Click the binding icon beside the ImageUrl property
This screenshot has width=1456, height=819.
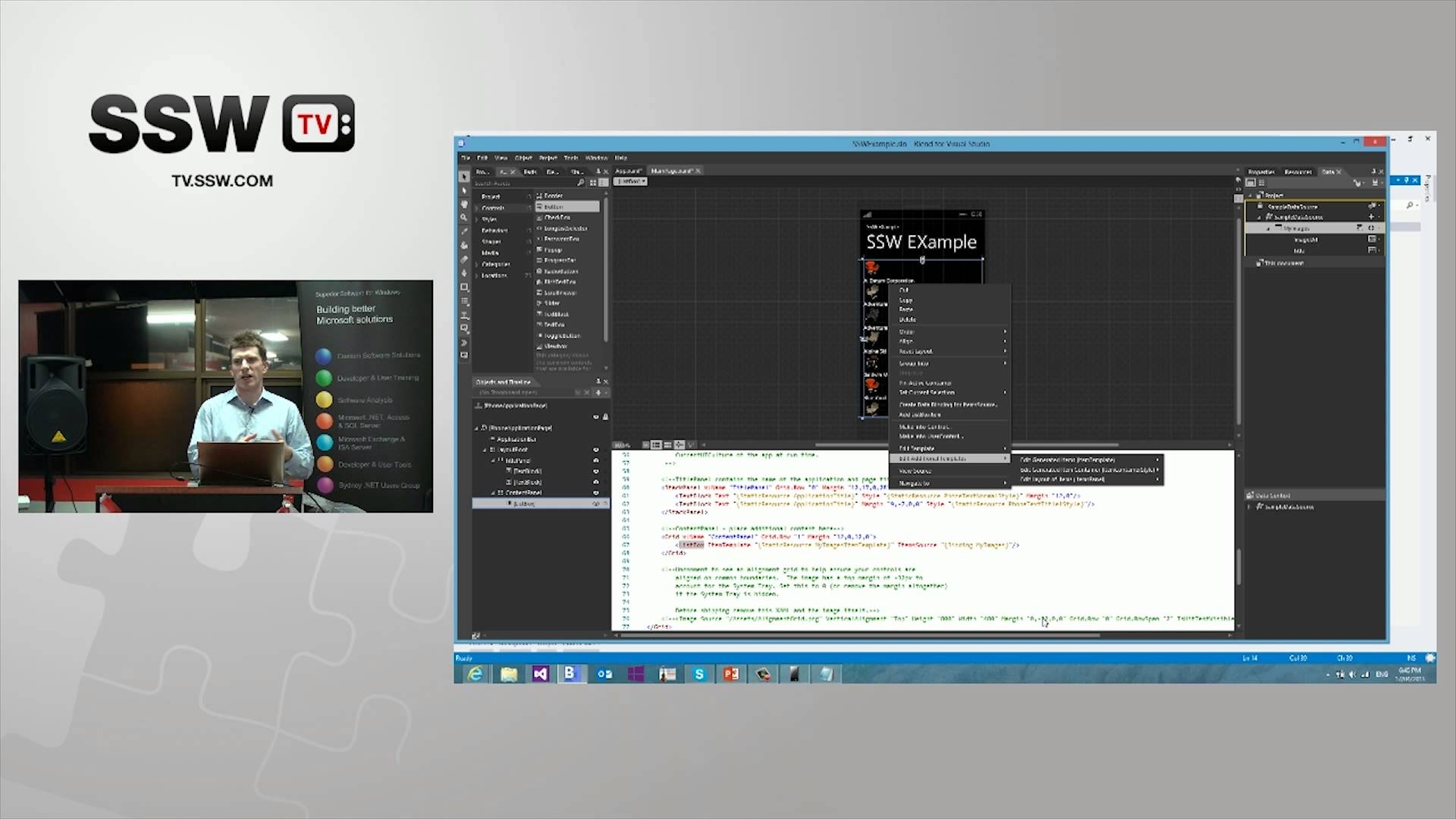coord(1373,240)
